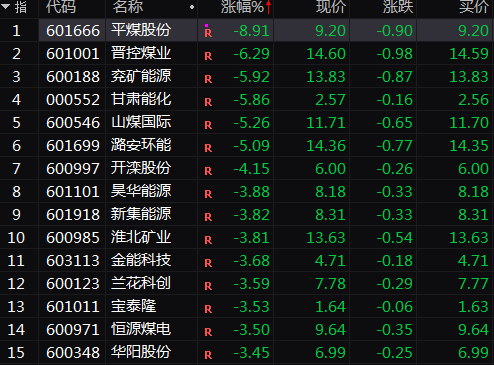494x365 pixels.
Task: Select the 淮北矿业 row name
Action: [141, 237]
